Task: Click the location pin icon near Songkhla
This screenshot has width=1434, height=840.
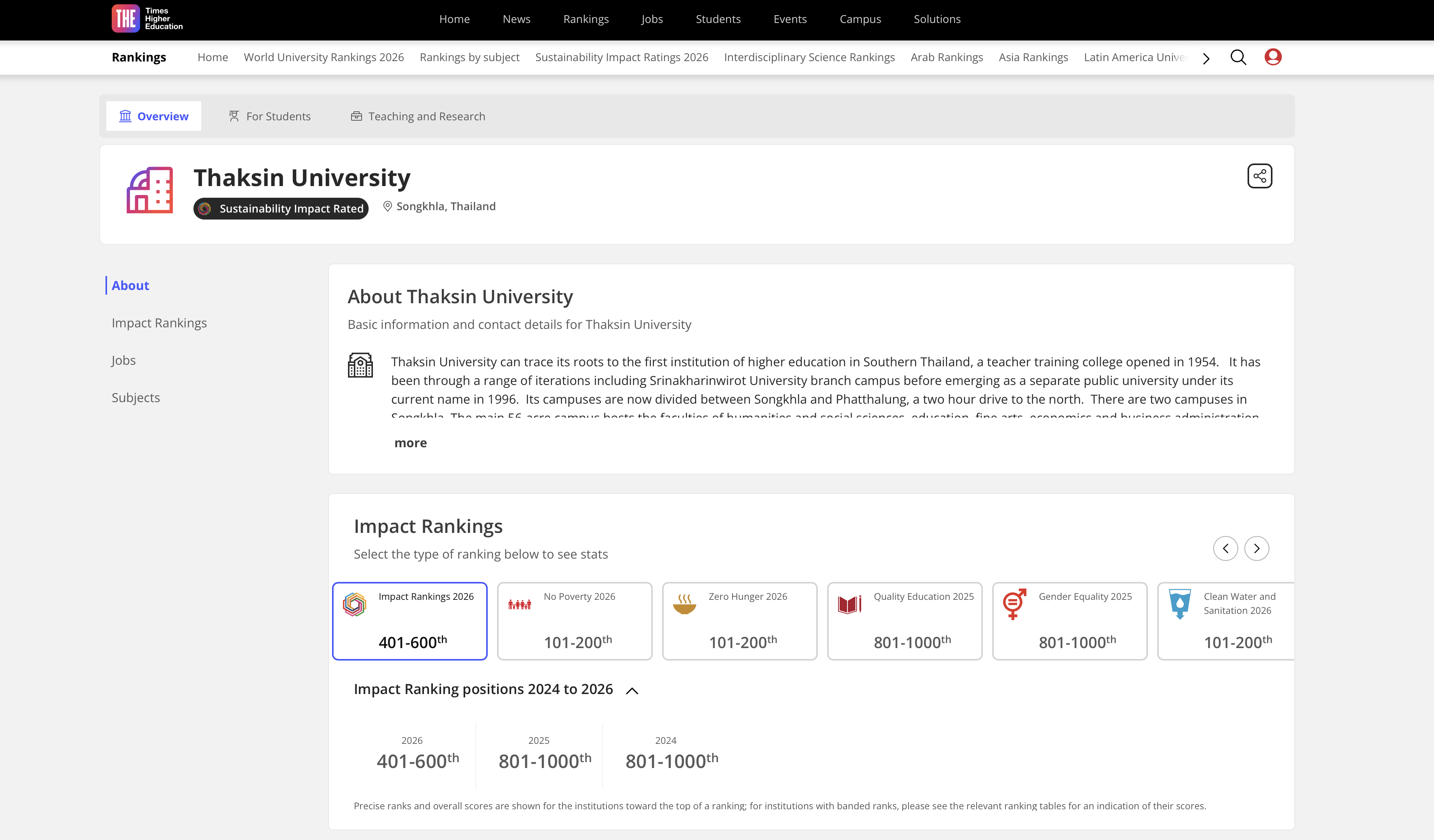Action: [x=388, y=207]
